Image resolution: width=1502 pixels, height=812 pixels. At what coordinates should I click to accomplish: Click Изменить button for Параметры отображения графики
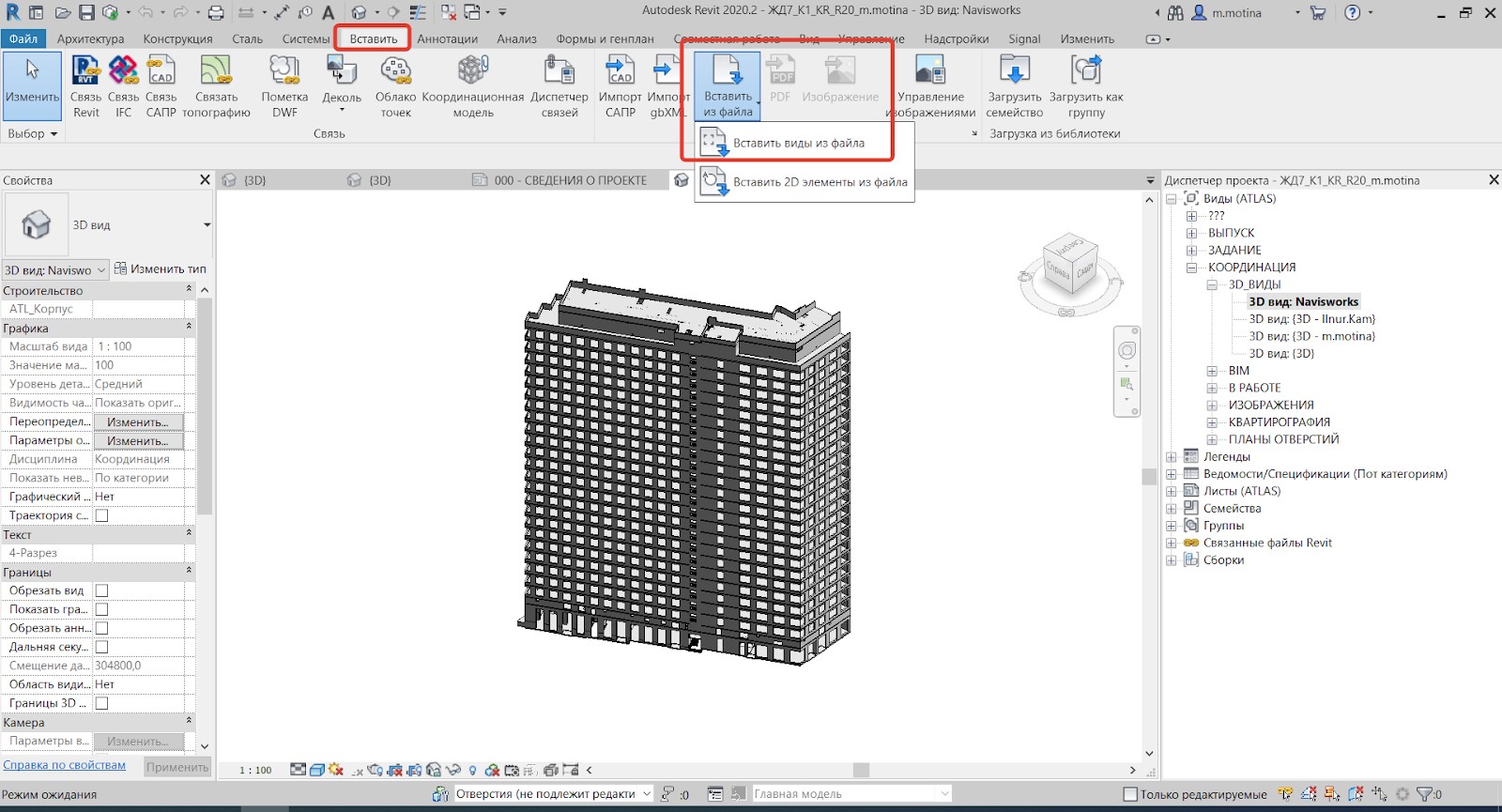138,440
